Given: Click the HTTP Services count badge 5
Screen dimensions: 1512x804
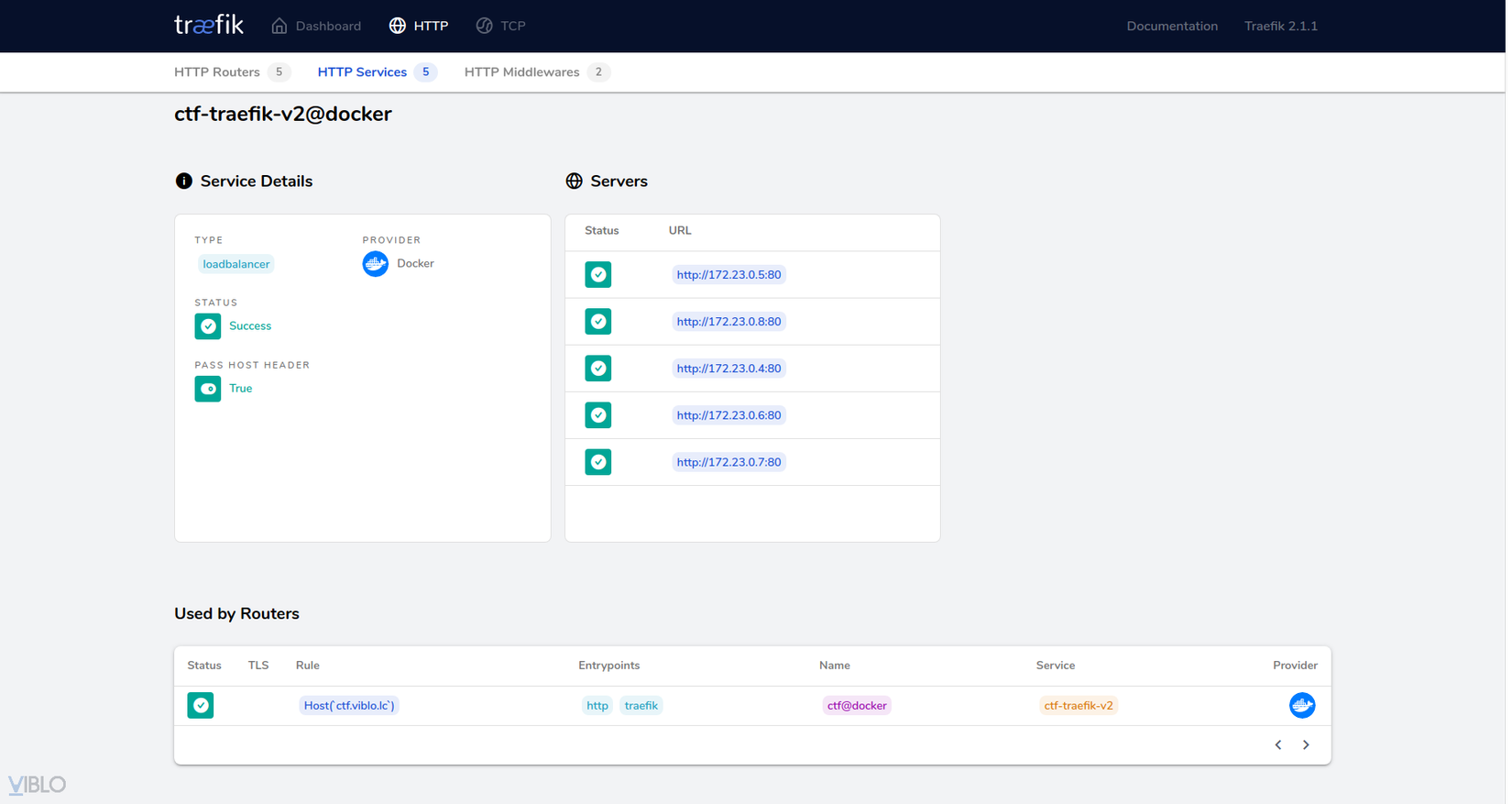Looking at the screenshot, I should [x=425, y=72].
